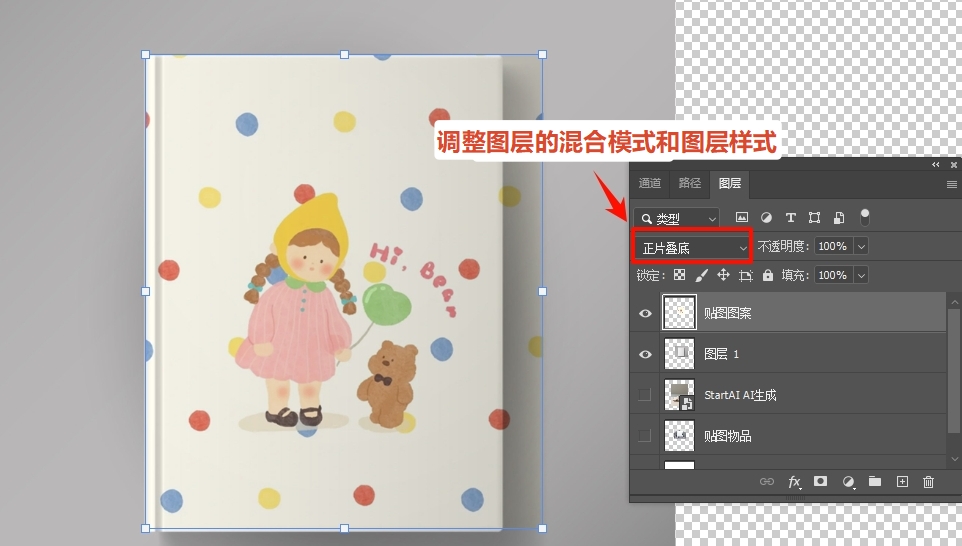Add a layer mask using the mask icon
962x546 pixels.
[x=821, y=482]
